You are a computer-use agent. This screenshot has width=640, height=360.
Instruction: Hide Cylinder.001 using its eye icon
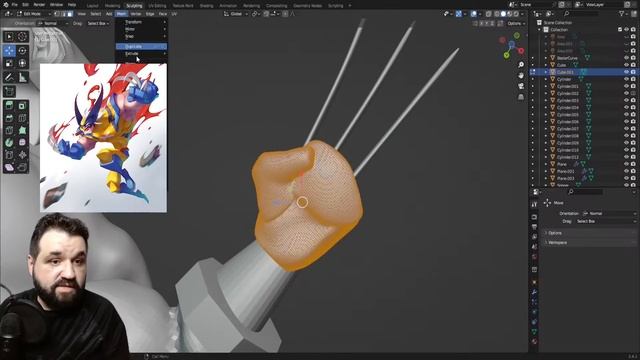[626, 86]
